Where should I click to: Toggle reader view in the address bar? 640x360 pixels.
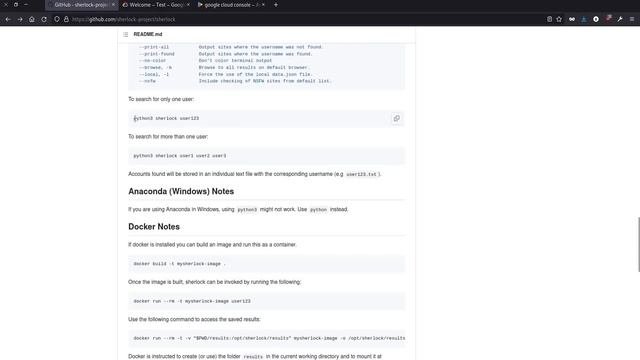tap(549, 19)
